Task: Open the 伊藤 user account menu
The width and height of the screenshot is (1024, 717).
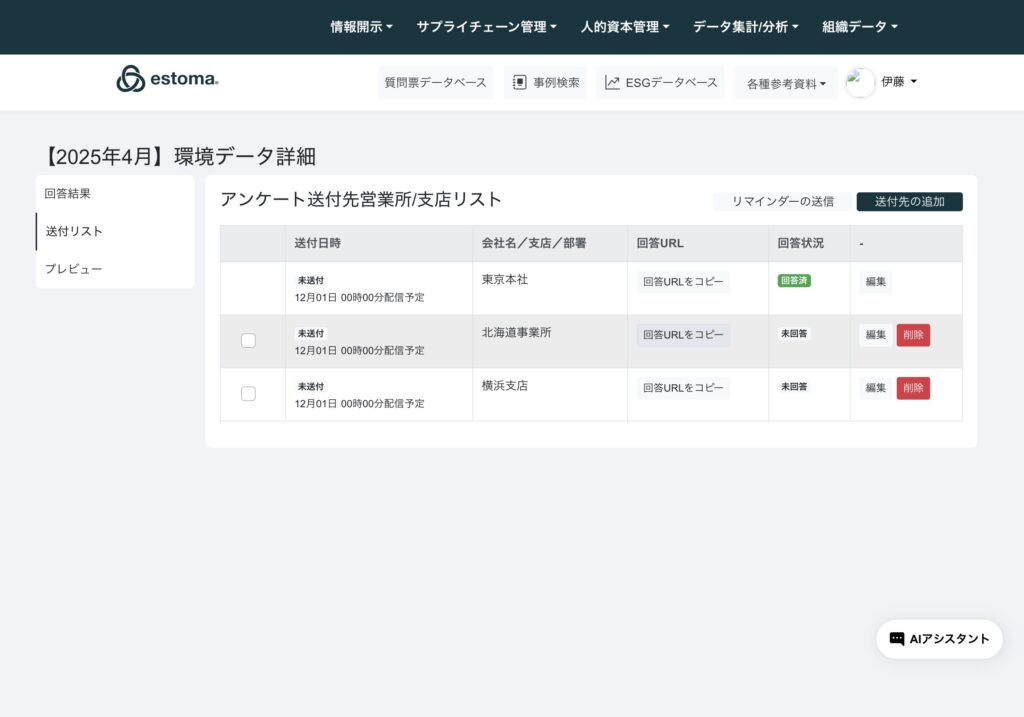Action: point(899,82)
